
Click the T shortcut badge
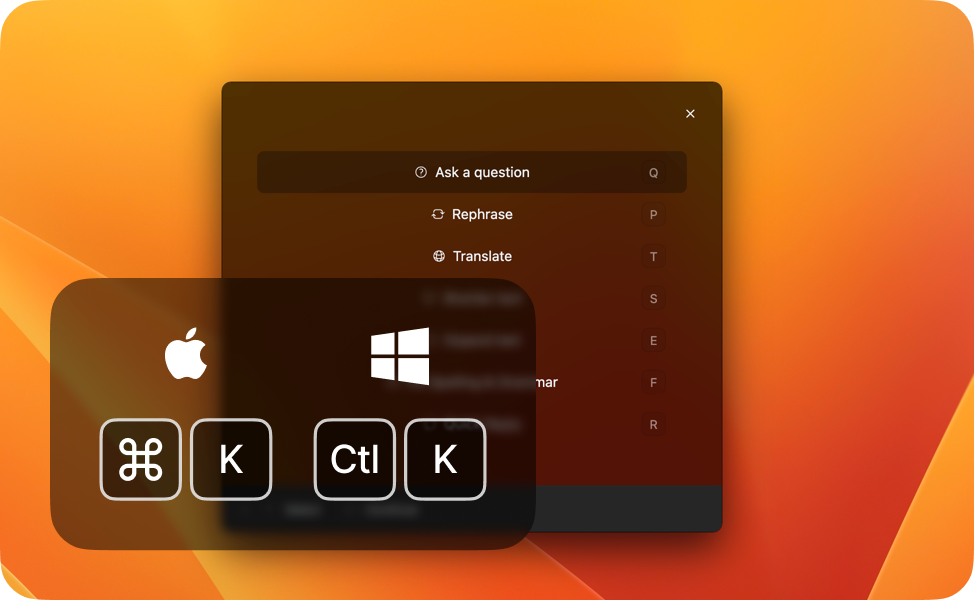click(653, 257)
